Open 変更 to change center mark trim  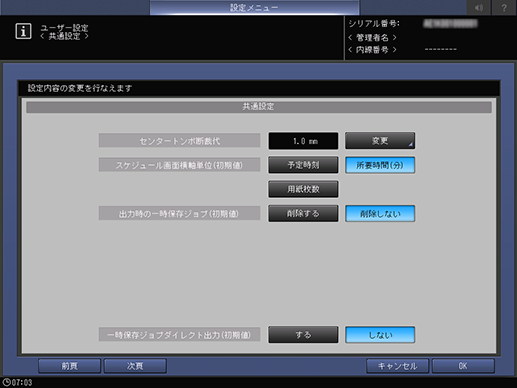(380, 141)
